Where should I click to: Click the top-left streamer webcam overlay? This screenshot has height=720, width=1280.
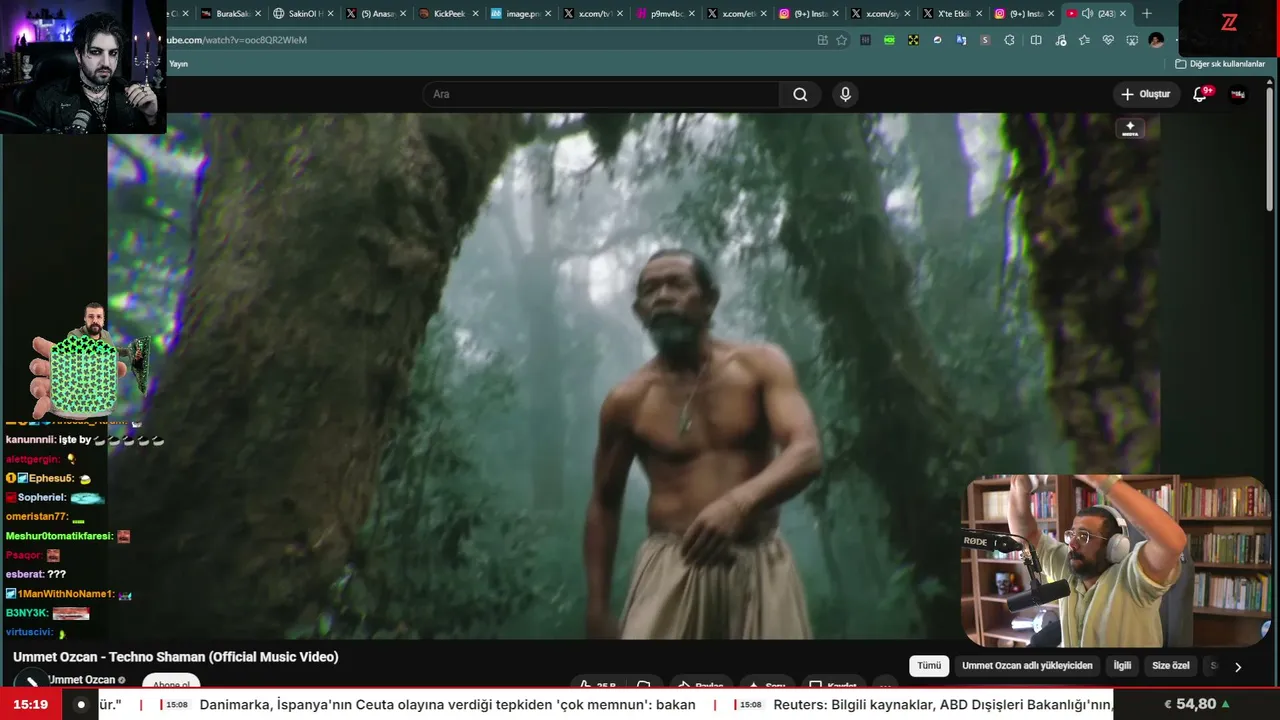[x=83, y=66]
